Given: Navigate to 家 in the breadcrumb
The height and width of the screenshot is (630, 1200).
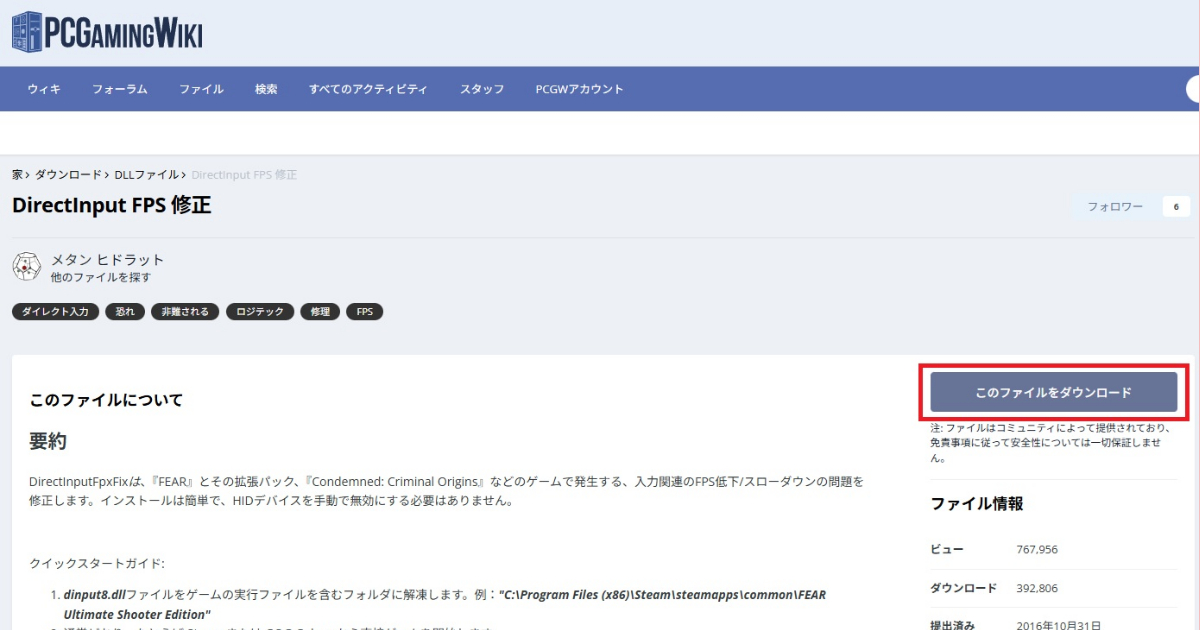Looking at the screenshot, I should tap(16, 174).
